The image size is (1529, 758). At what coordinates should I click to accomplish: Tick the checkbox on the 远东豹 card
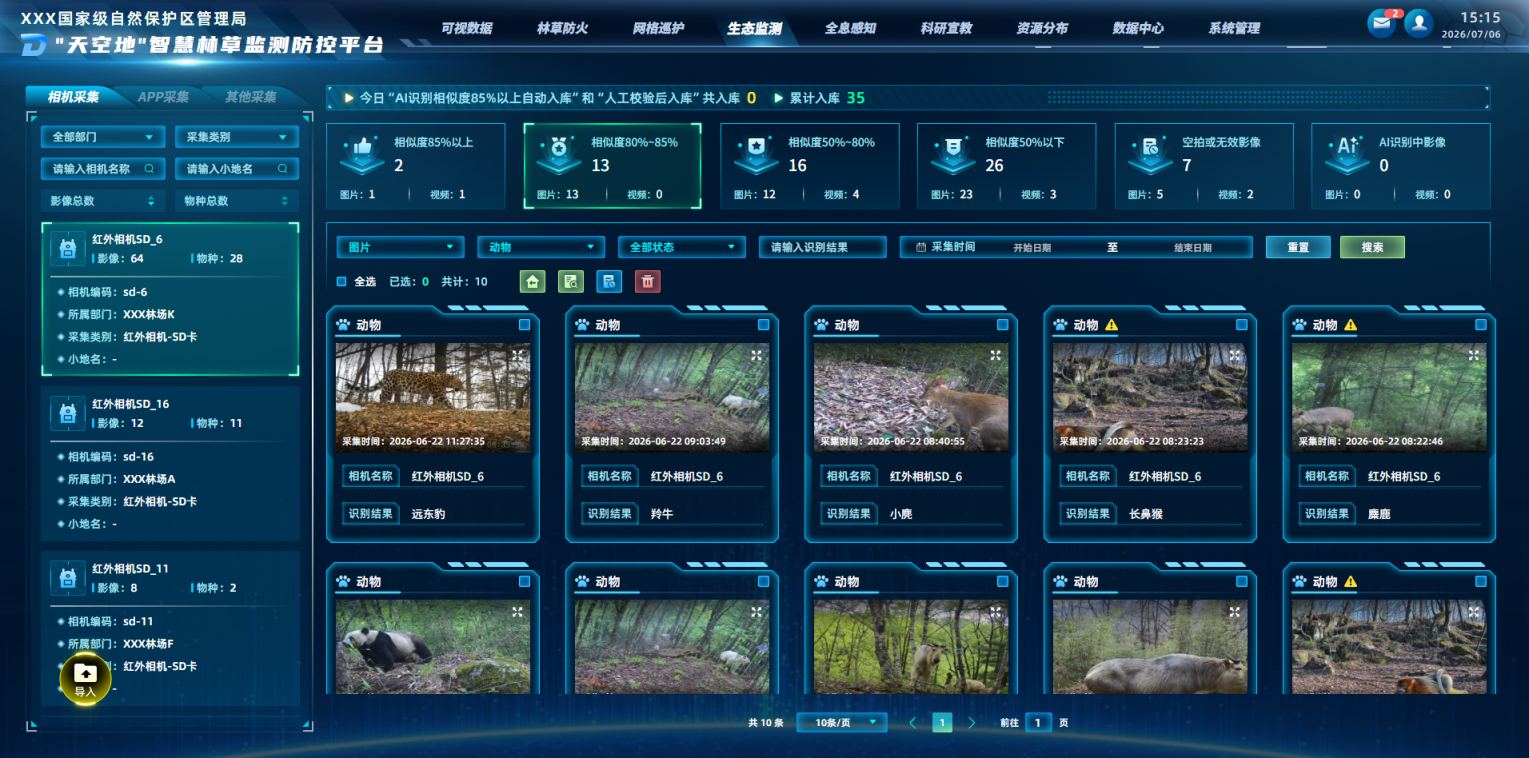[525, 325]
